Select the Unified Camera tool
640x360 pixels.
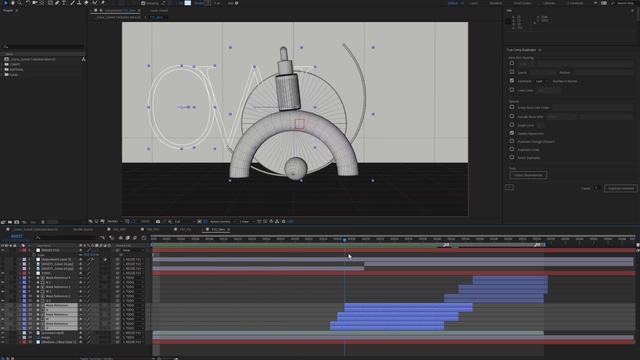tap(35, 3)
